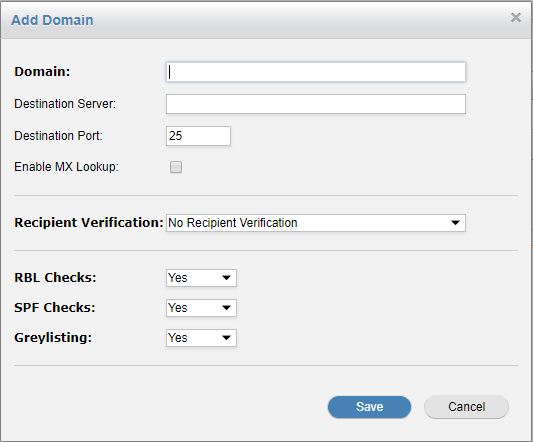Open the Greylisting dropdown
533x442 pixels.
click(201, 338)
